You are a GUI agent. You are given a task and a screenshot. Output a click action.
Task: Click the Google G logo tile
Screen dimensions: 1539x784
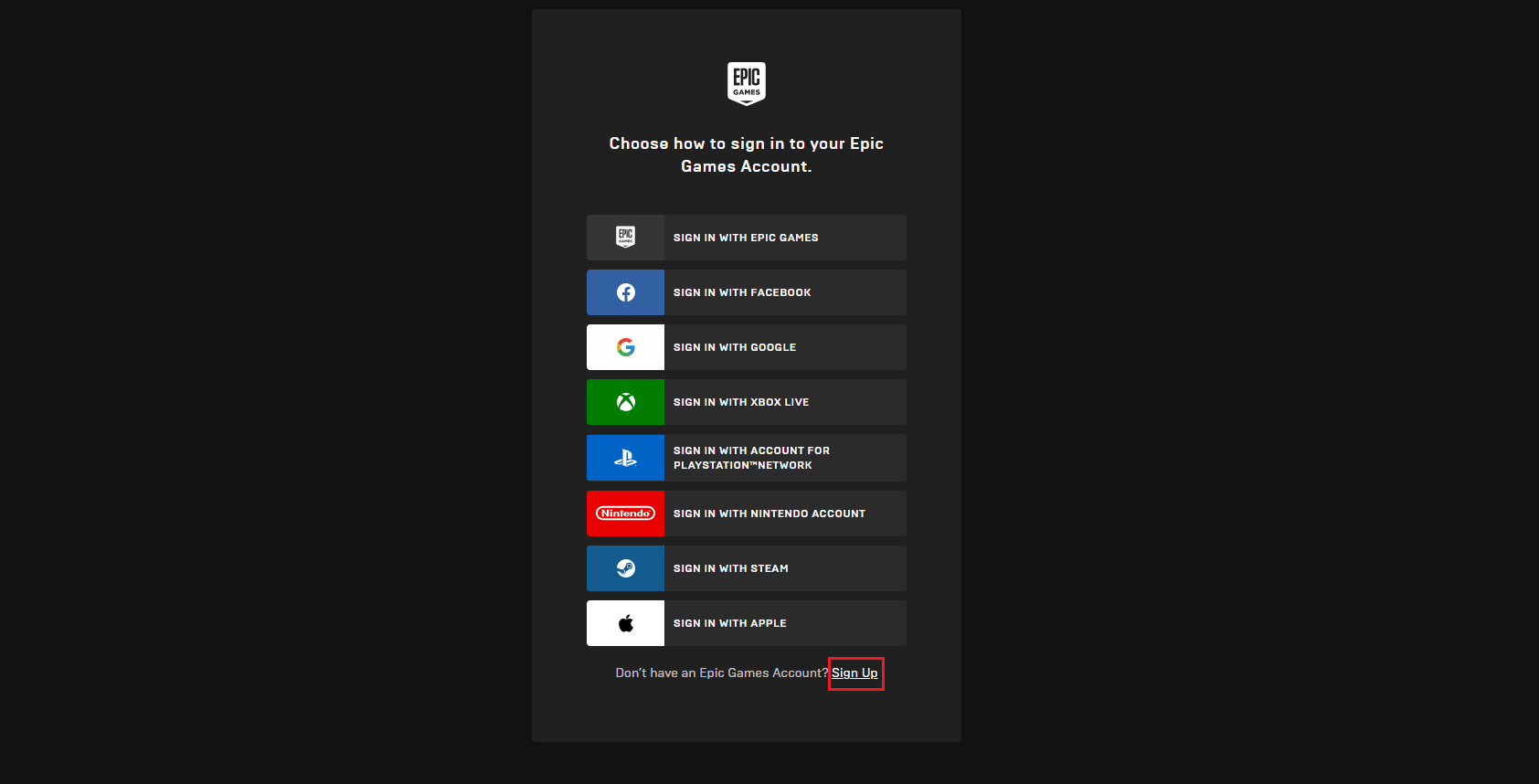[625, 347]
